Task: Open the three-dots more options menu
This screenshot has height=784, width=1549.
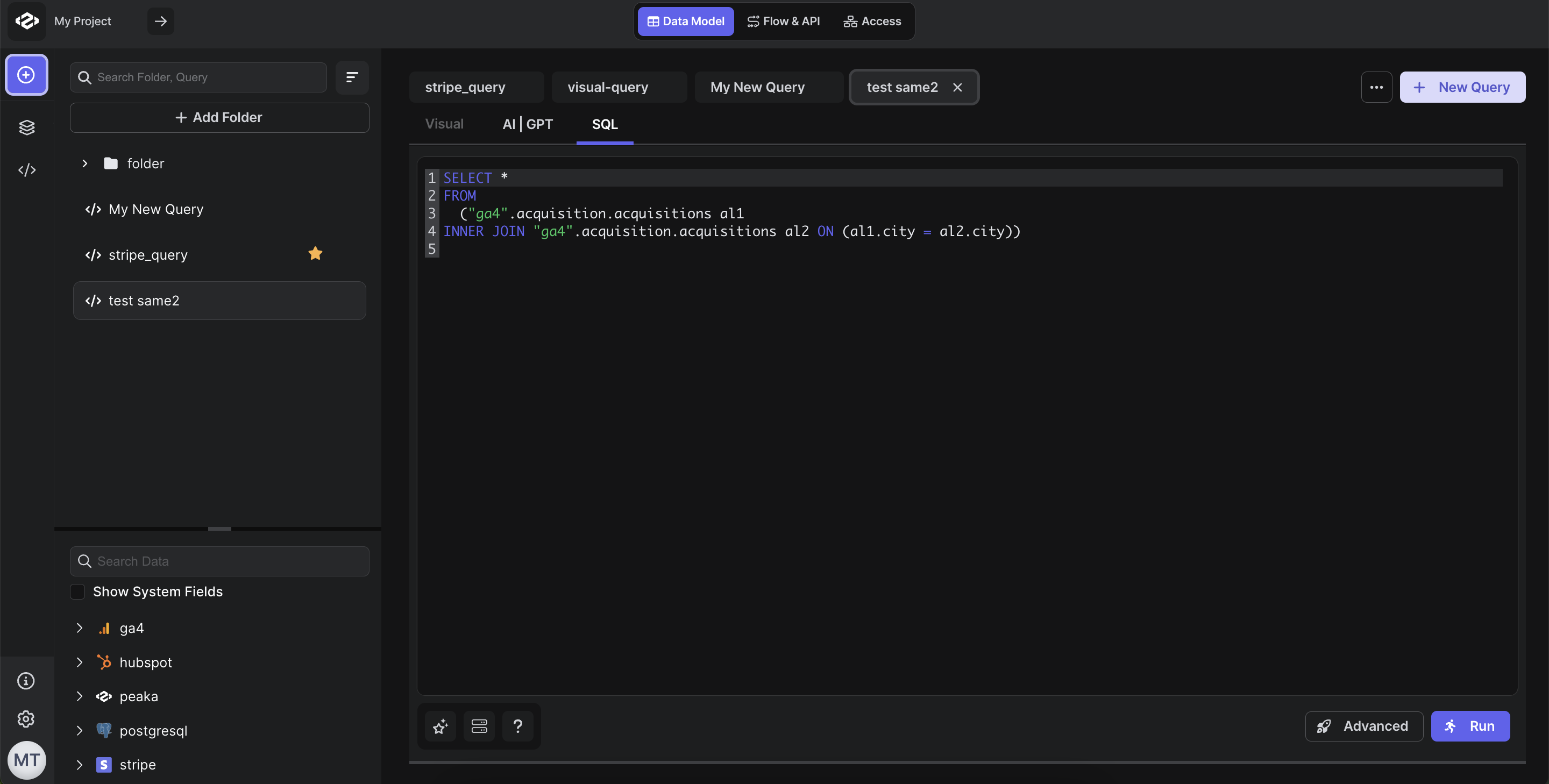Action: pos(1376,87)
